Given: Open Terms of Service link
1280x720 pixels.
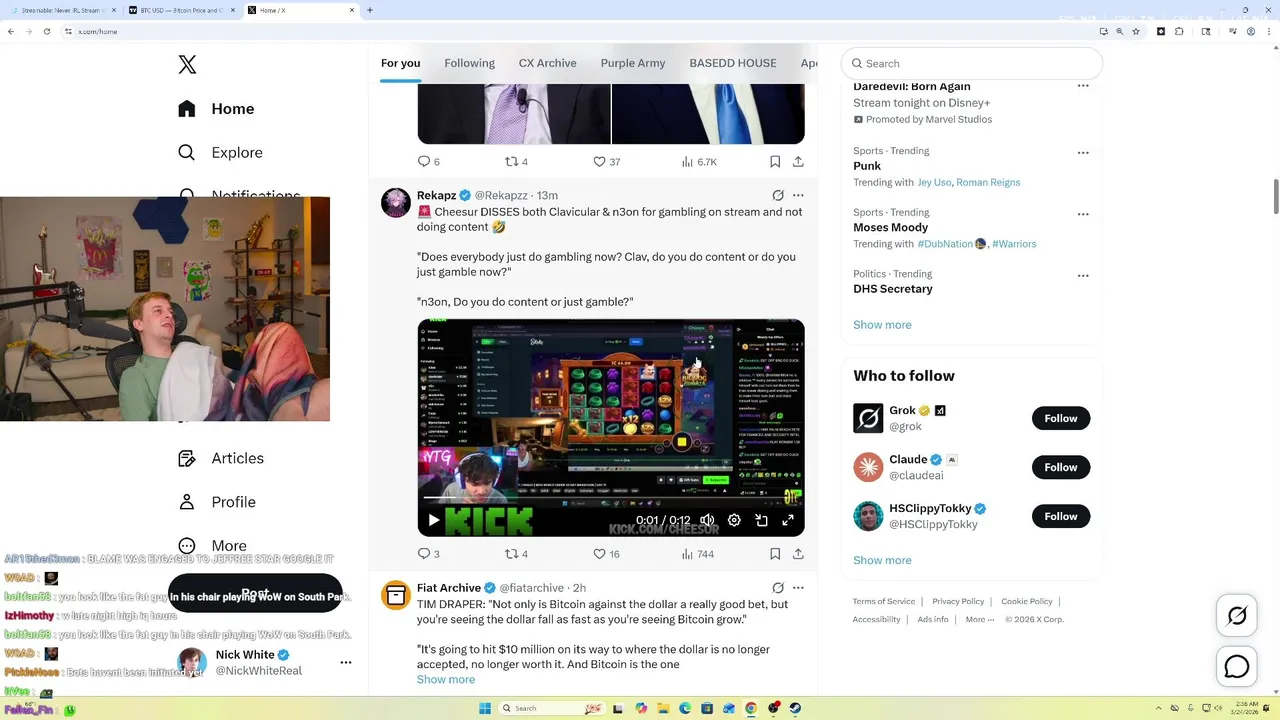Looking at the screenshot, I should pyautogui.click(x=884, y=601).
